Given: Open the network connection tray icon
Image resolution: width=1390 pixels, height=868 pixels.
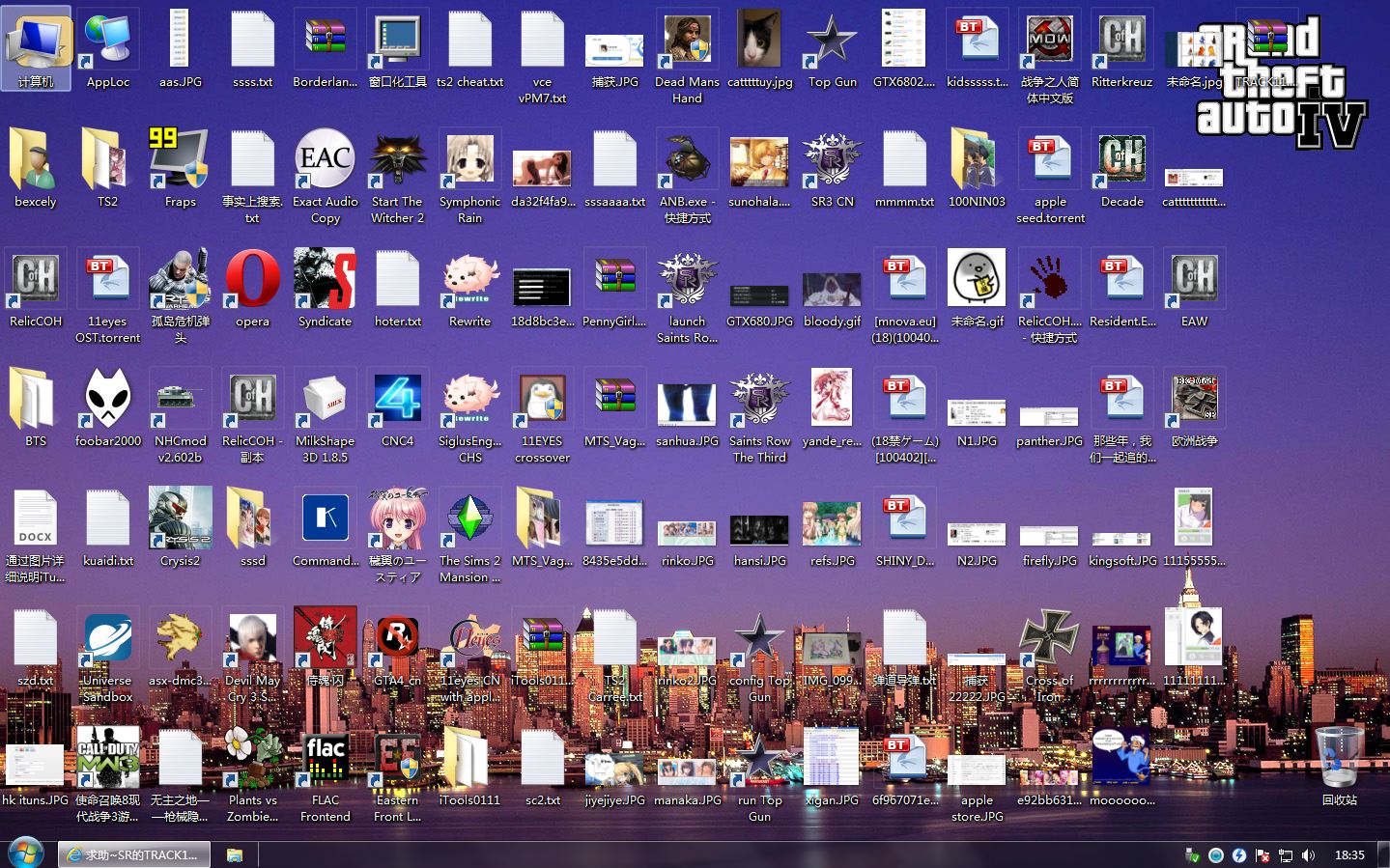Looking at the screenshot, I should pyautogui.click(x=1286, y=855).
